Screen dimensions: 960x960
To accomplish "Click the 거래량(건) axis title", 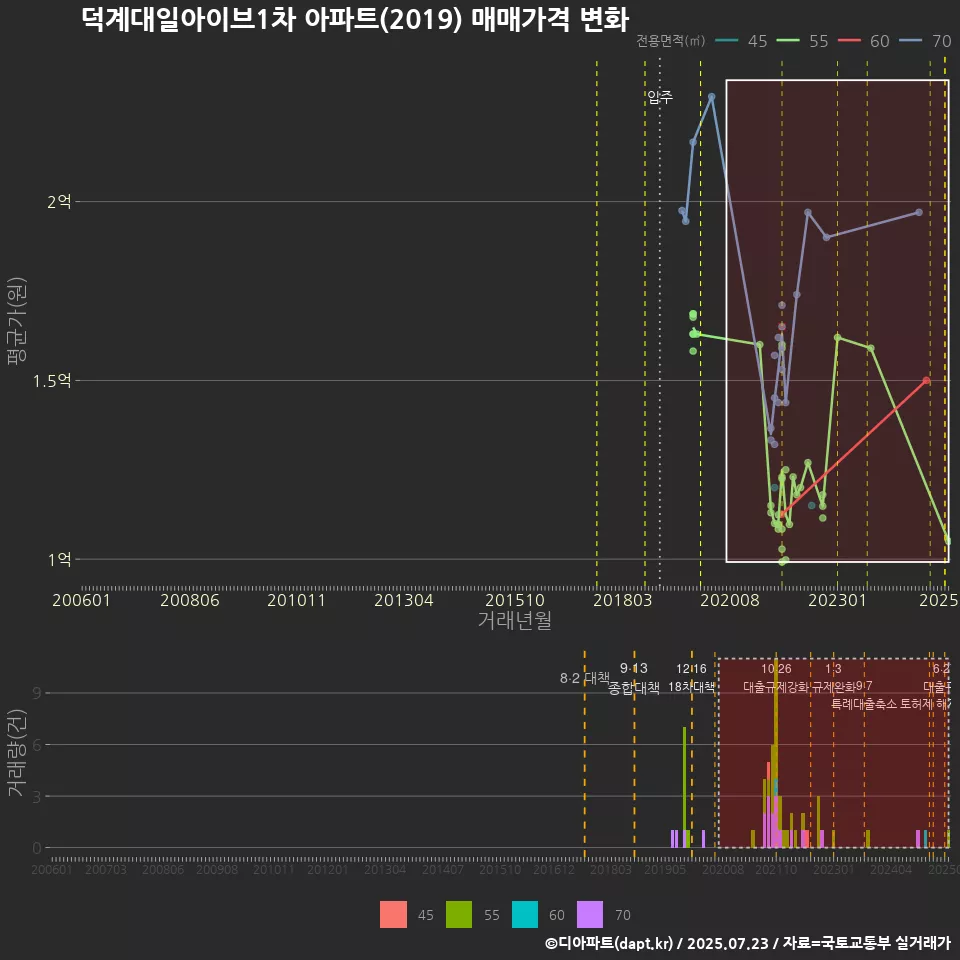I will (17, 752).
